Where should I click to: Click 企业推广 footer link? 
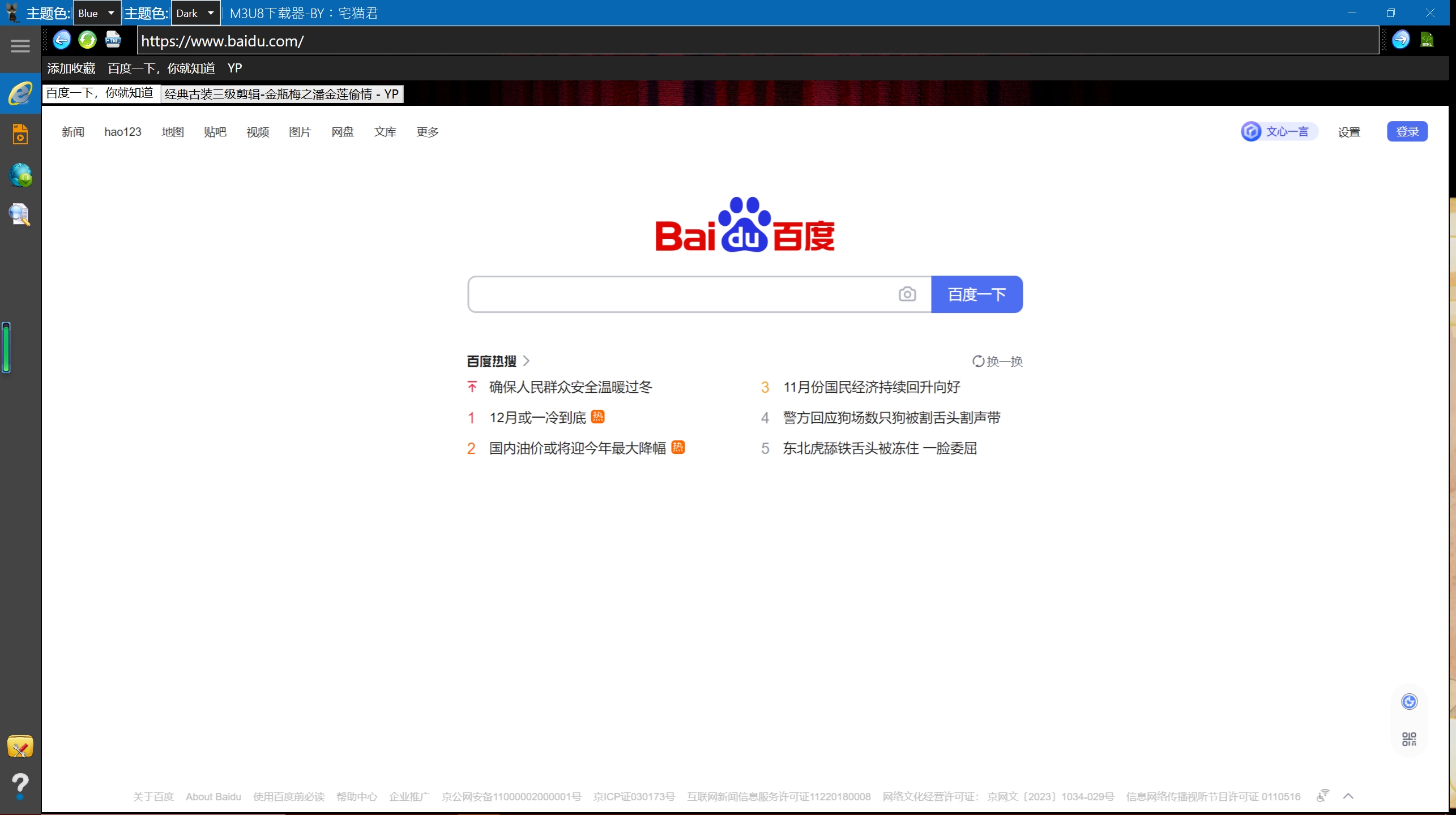(x=409, y=797)
